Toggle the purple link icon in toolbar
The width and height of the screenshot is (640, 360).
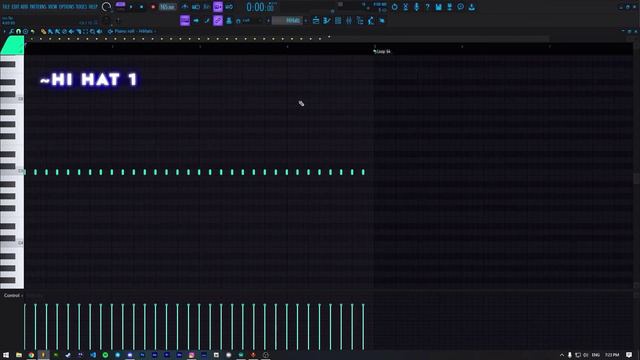218,20
